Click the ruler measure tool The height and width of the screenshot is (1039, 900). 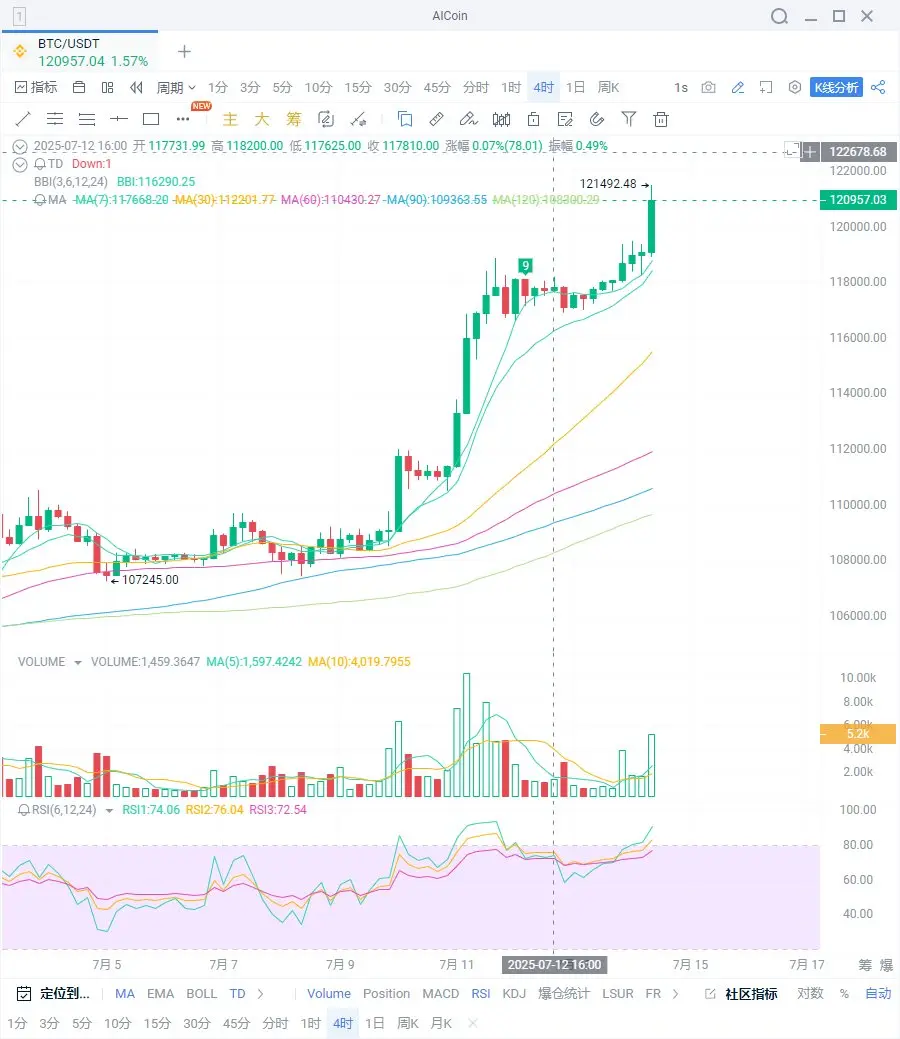(x=436, y=119)
